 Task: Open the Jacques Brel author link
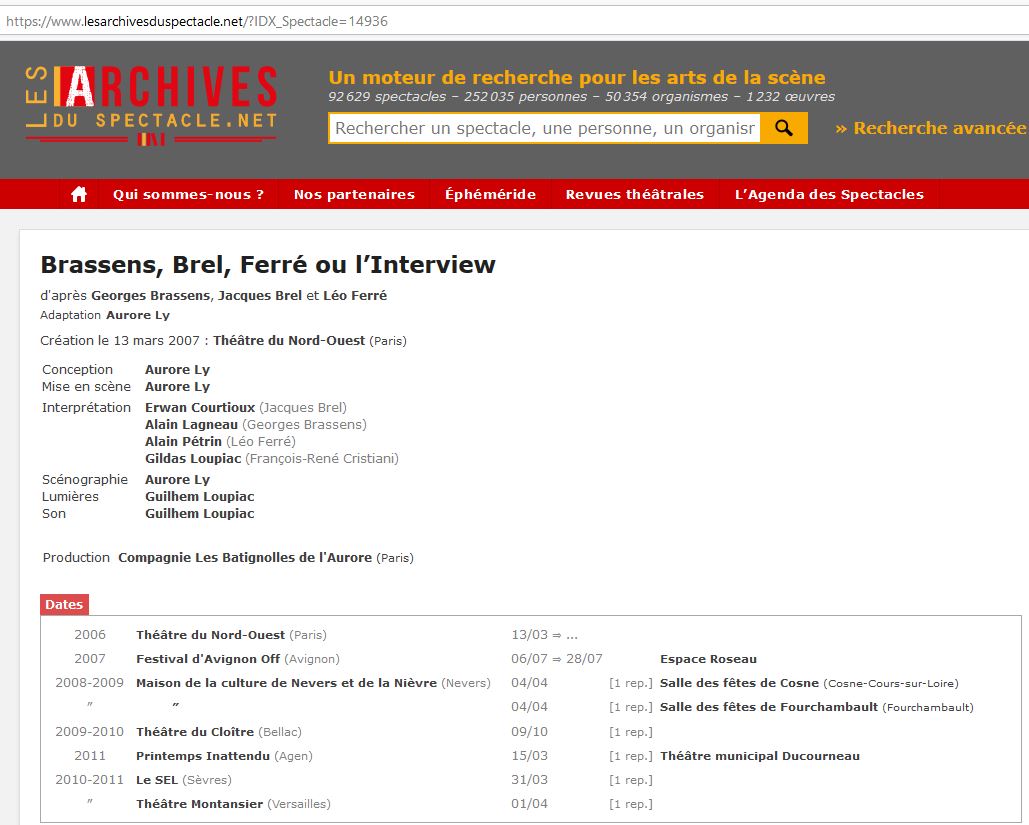[260, 295]
